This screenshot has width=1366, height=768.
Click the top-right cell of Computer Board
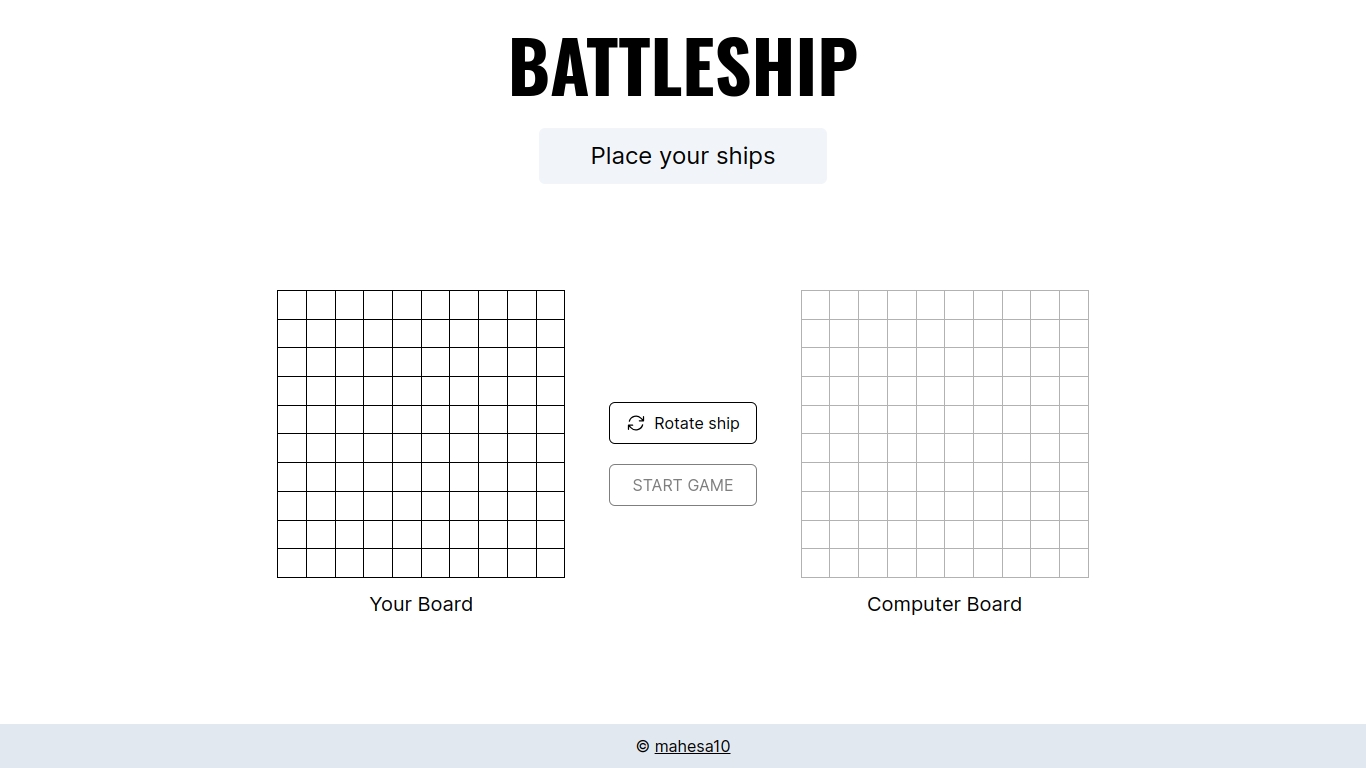pyautogui.click(x=1075, y=304)
